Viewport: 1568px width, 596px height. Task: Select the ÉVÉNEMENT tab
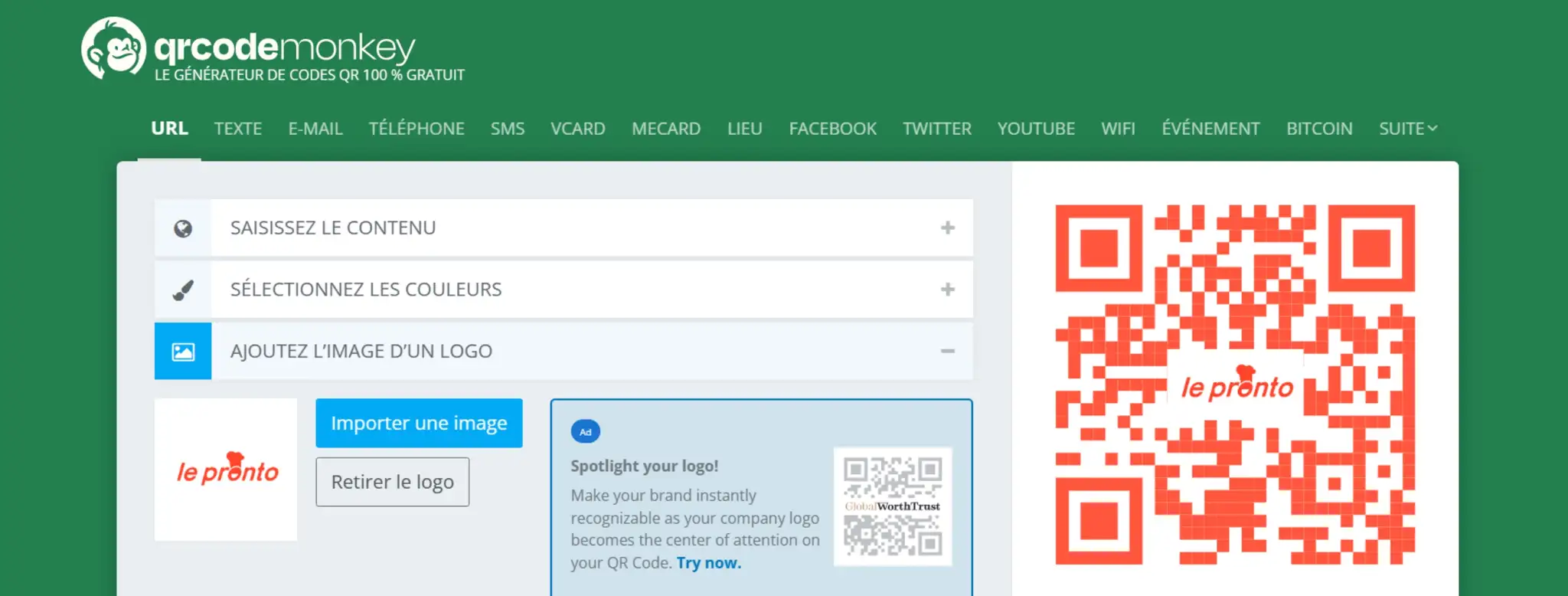pos(1210,129)
